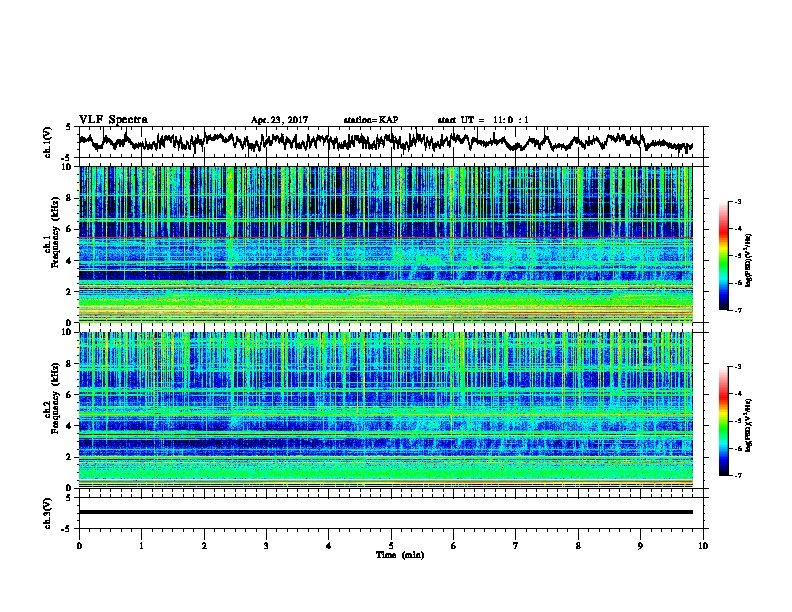The width and height of the screenshot is (792, 612).
Task: Click the ch.2 "Frequency (kHz)" axis label
Action: coord(55,398)
